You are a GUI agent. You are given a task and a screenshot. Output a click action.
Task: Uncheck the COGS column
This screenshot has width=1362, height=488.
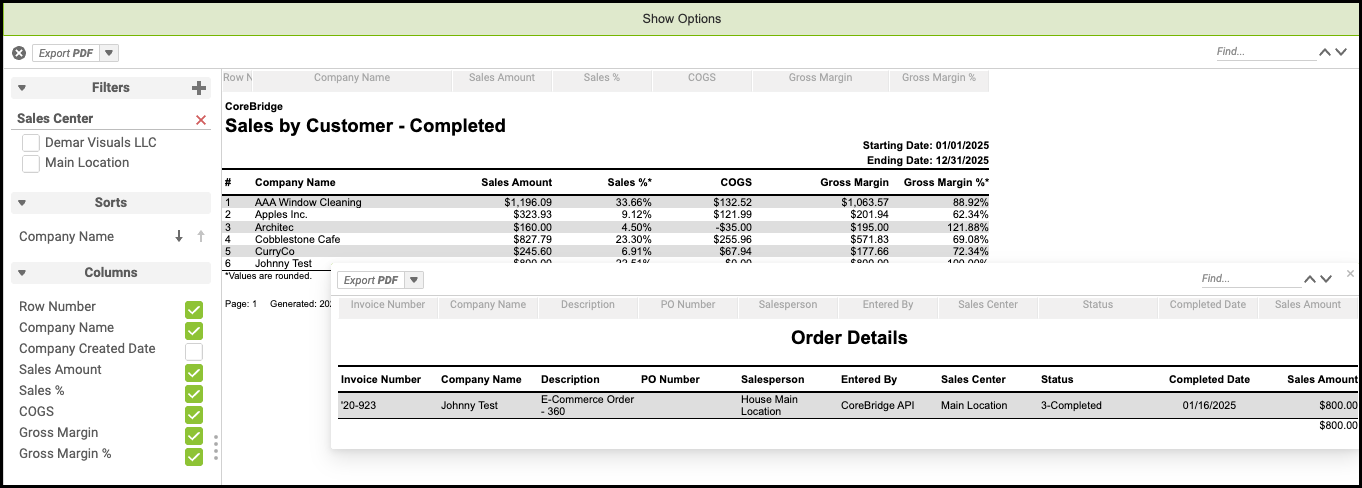194,415
